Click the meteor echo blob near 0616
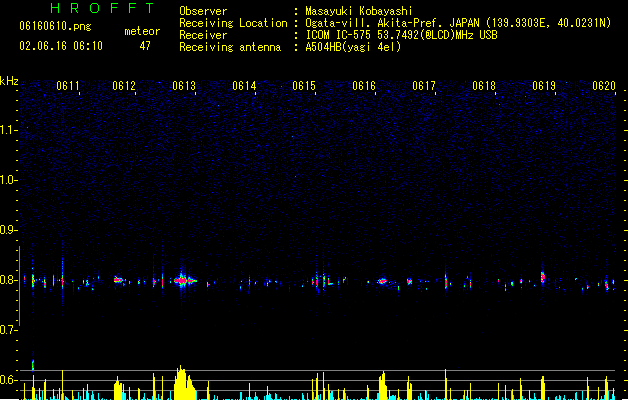Image resolution: width=629 pixels, height=400 pixels. [x=382, y=281]
